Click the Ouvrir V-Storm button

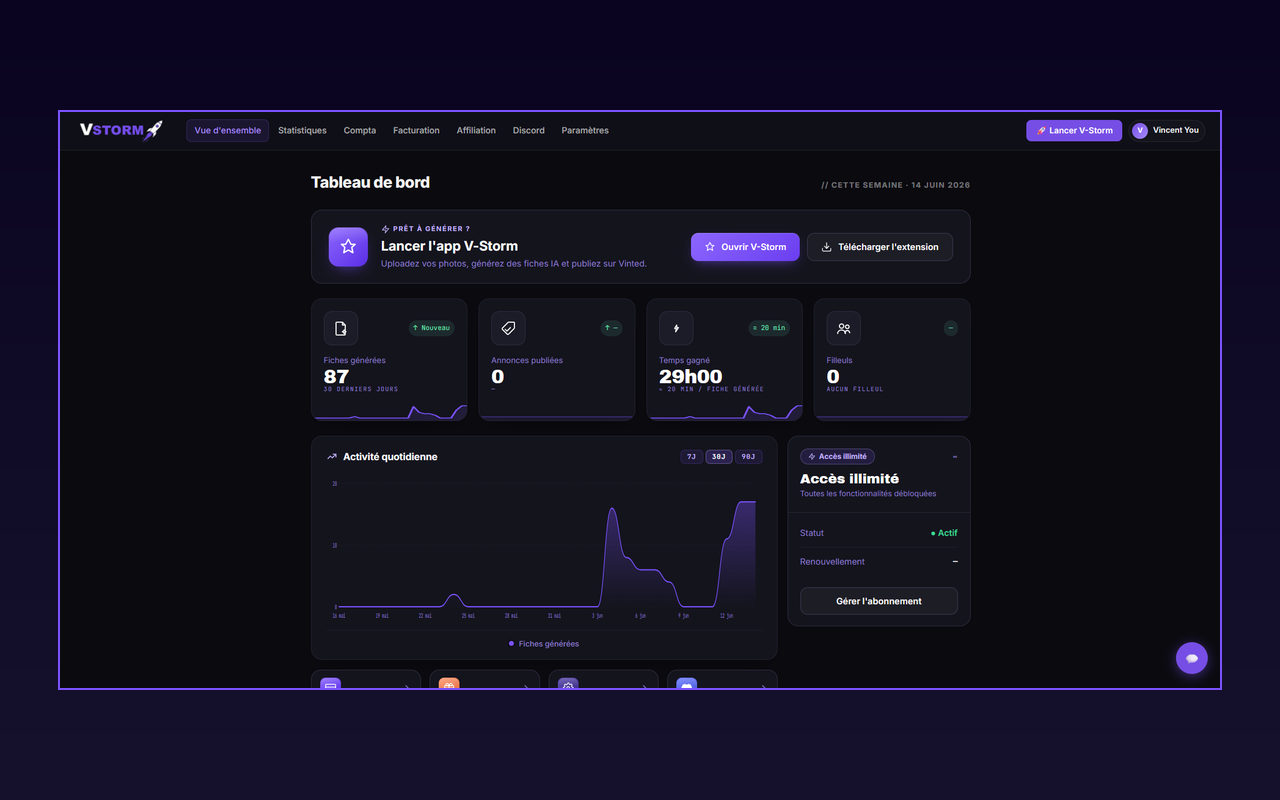click(x=745, y=247)
